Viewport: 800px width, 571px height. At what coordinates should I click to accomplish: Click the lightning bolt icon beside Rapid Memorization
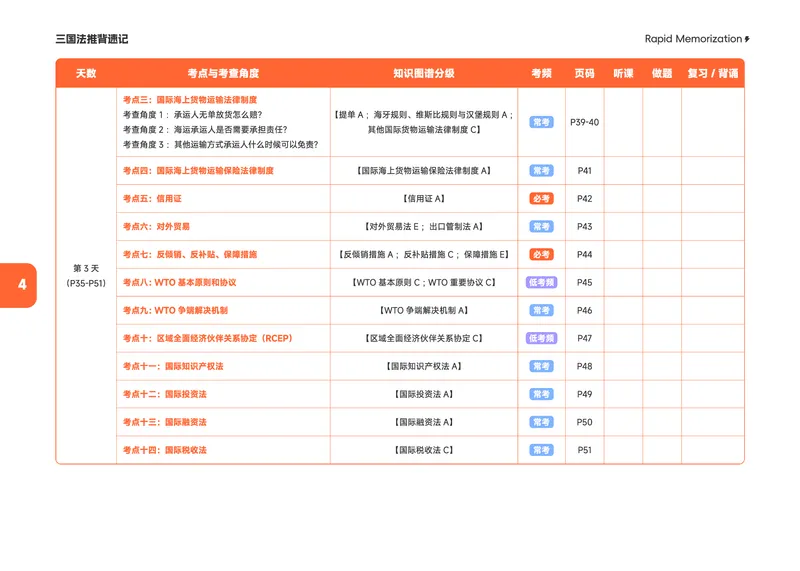tap(747, 39)
